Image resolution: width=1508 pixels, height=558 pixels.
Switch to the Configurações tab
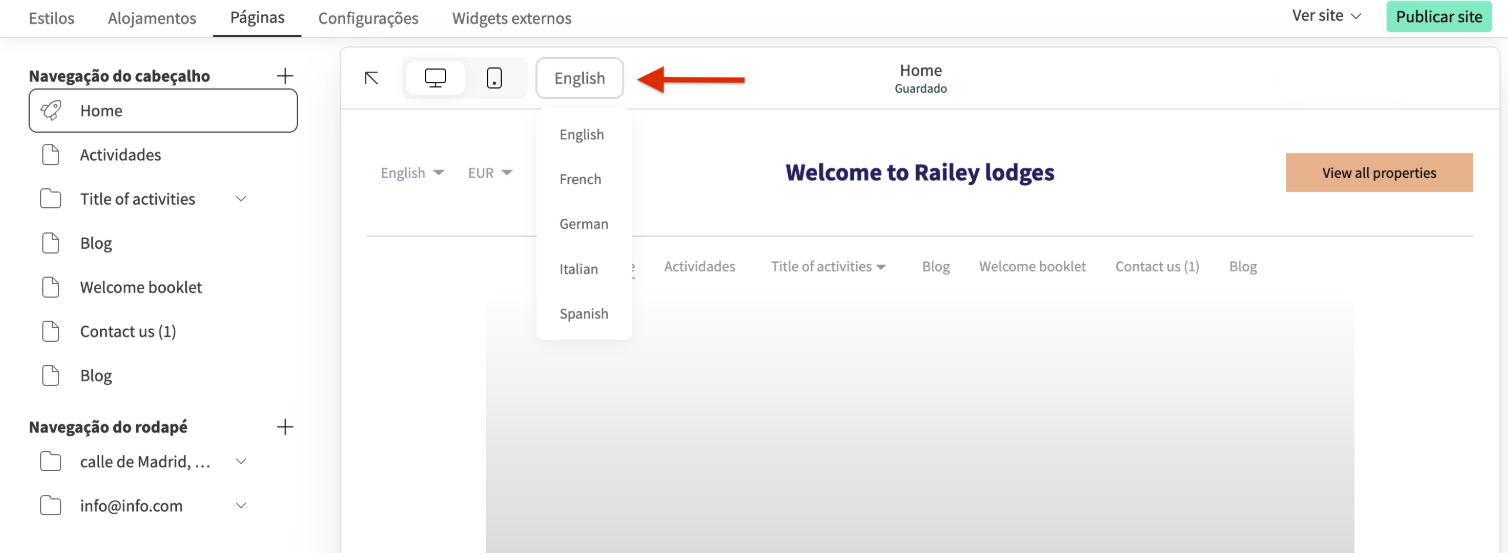(368, 18)
